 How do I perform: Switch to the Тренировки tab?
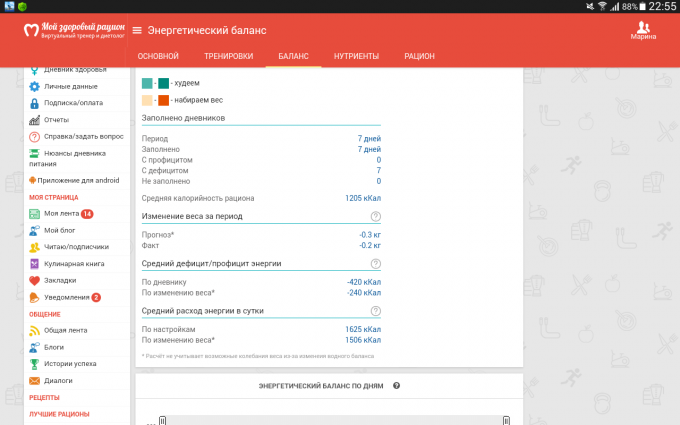pyautogui.click(x=228, y=57)
